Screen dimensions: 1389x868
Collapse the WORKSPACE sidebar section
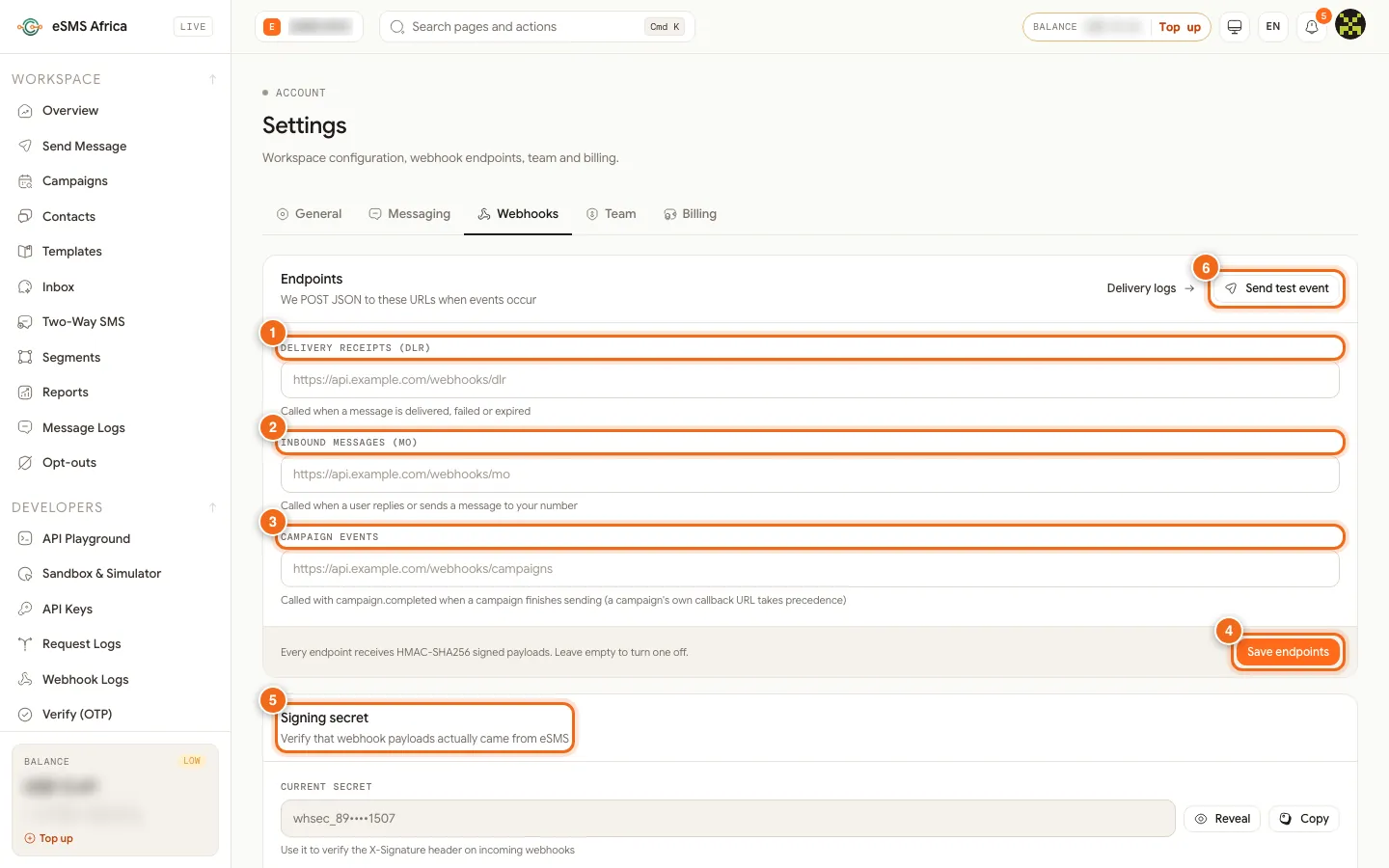coord(212,79)
